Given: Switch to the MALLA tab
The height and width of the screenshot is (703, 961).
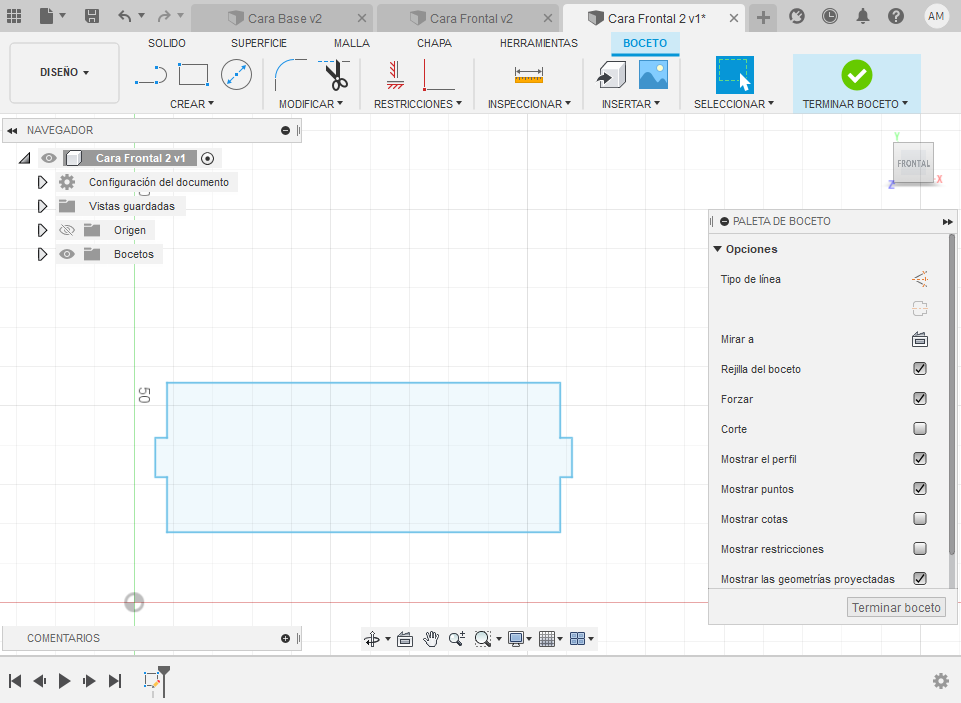Looking at the screenshot, I should click(x=352, y=43).
